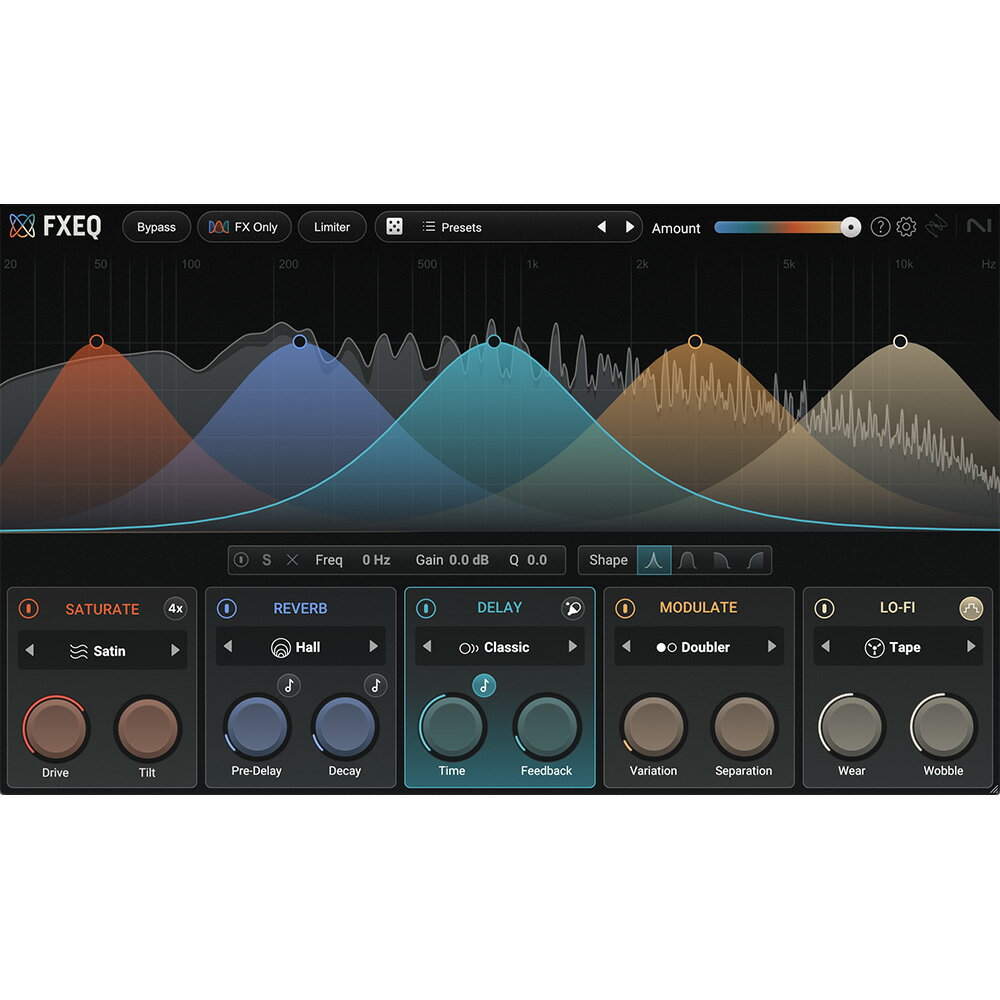
Task: Click the ping-pong icon in Delay header
Action: tap(572, 608)
